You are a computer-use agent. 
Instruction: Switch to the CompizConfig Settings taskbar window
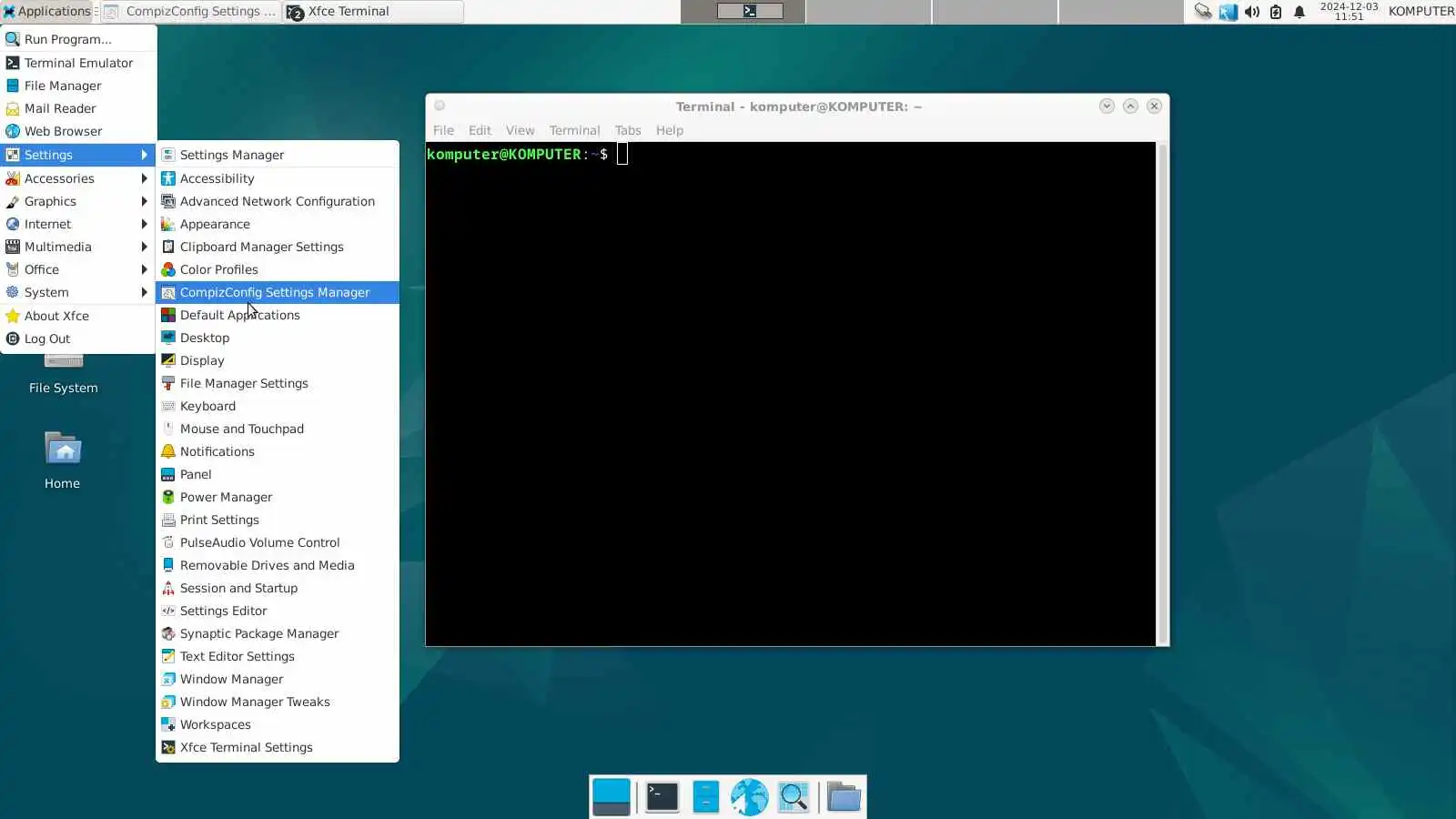click(x=190, y=12)
